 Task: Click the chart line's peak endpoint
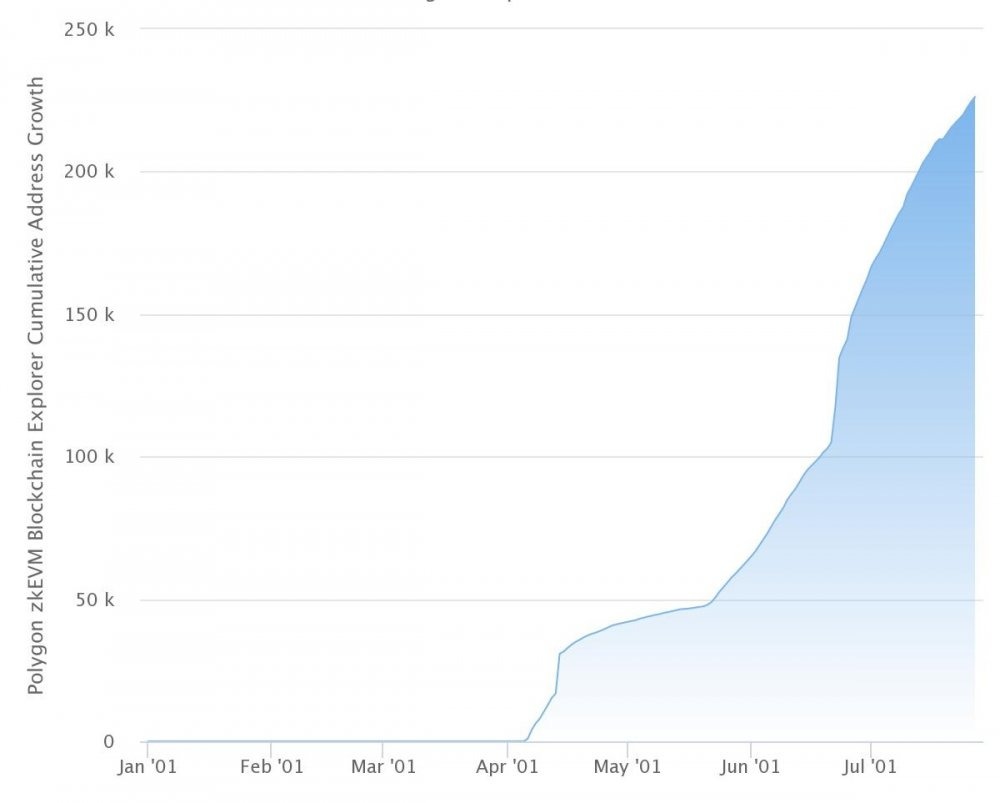[974, 97]
